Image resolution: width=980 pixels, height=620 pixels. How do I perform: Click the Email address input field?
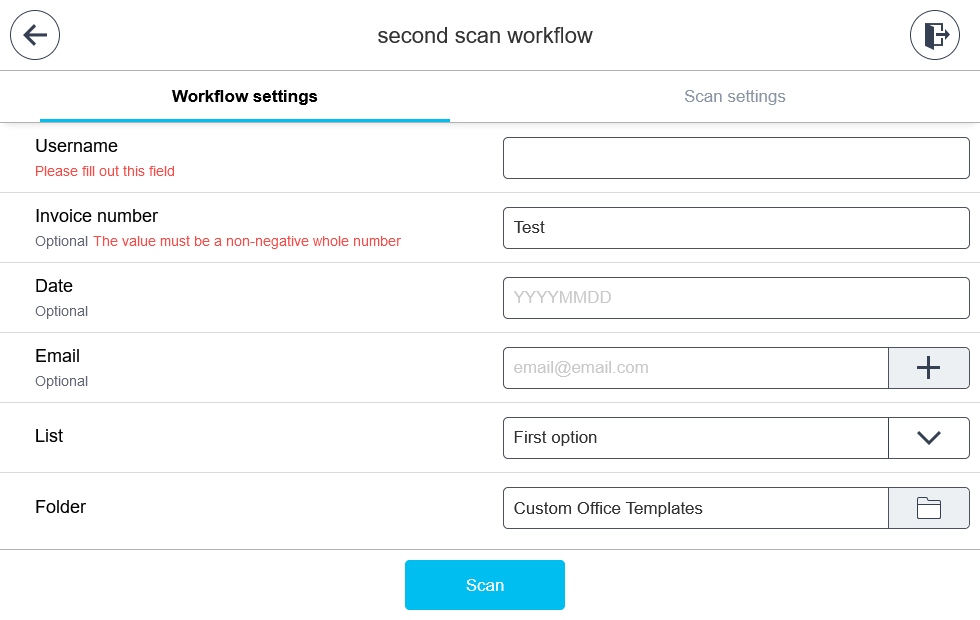695,368
